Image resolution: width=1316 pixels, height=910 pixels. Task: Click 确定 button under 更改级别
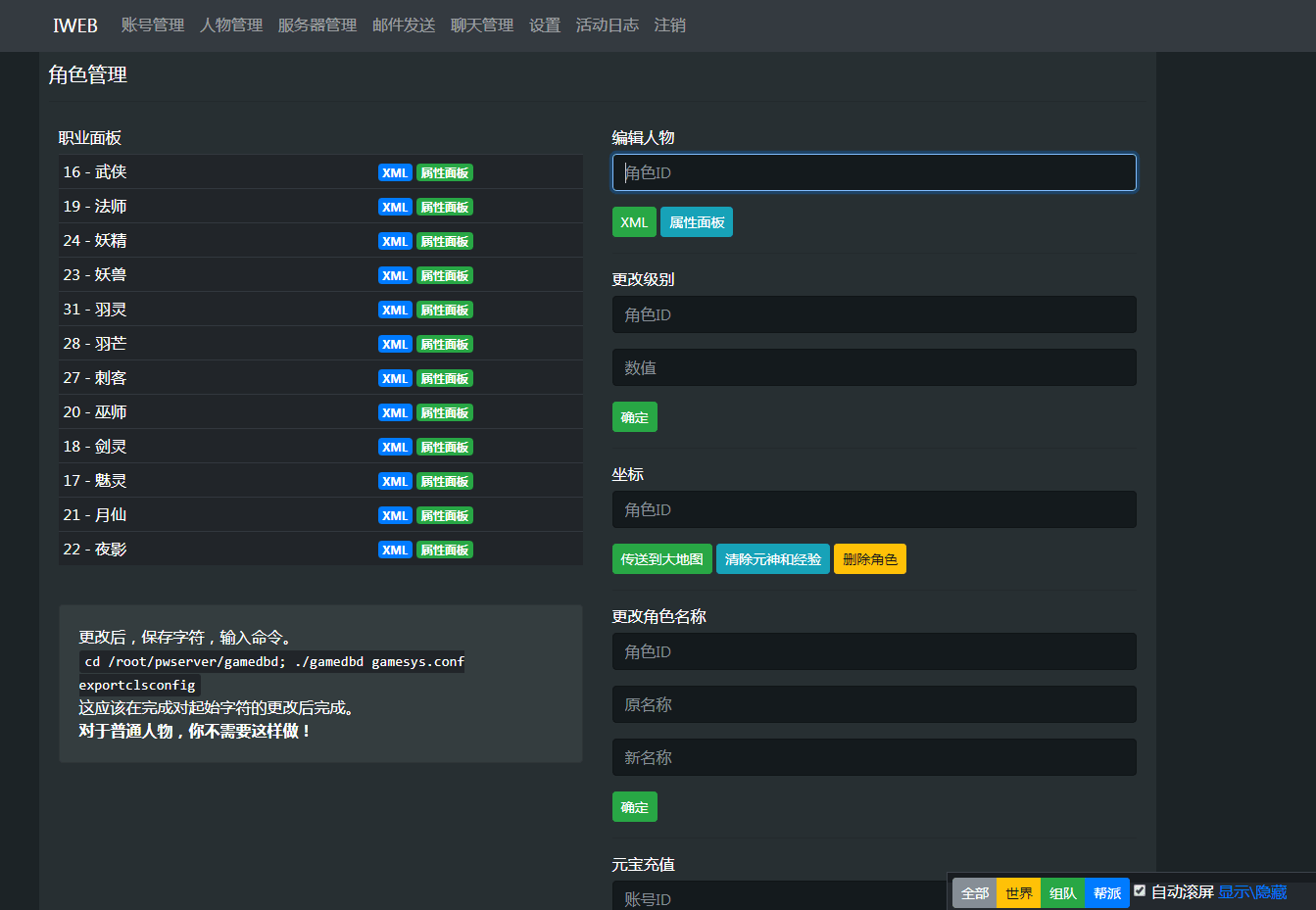635,417
